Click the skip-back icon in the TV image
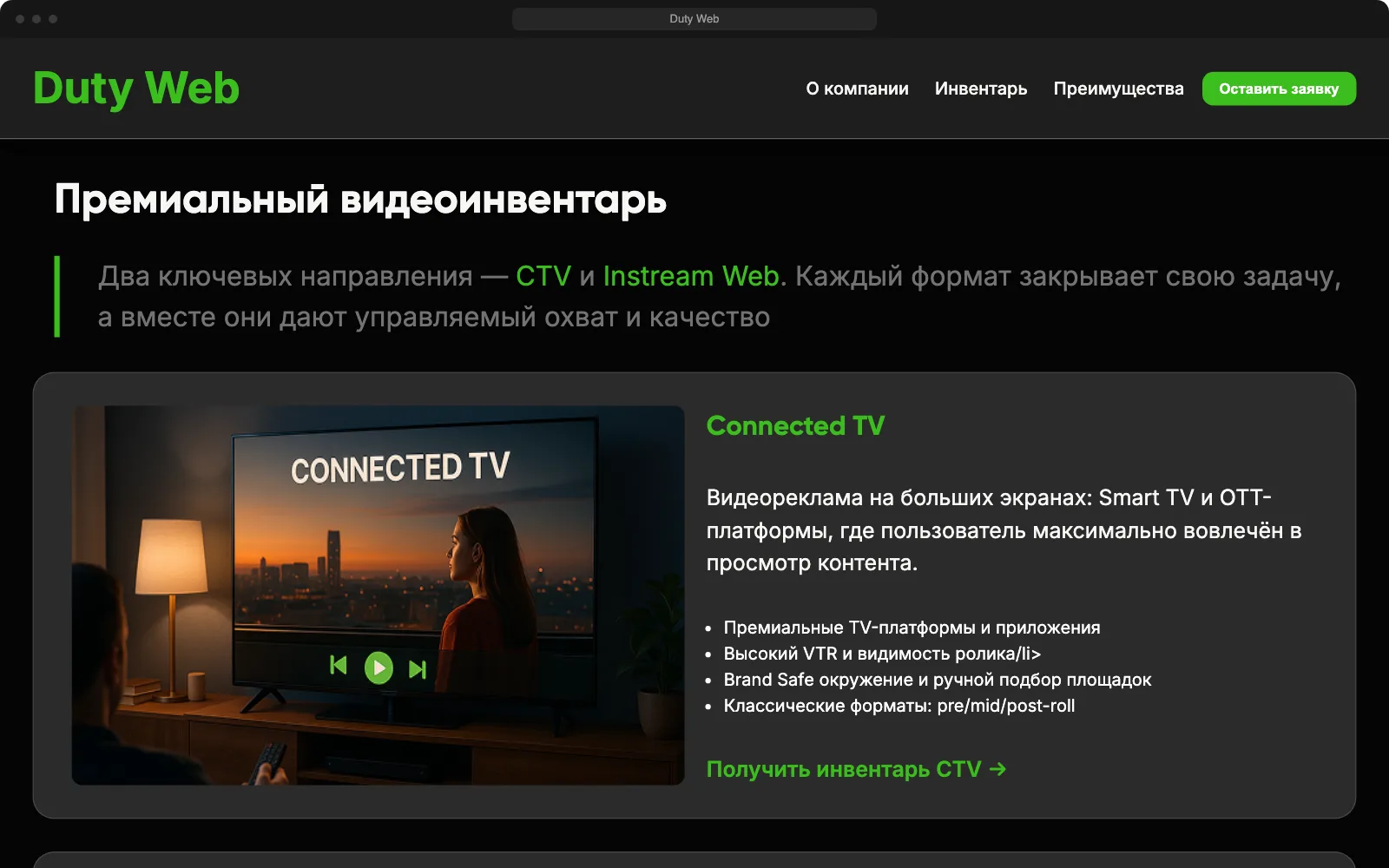This screenshot has height=868, width=1389. (x=339, y=666)
